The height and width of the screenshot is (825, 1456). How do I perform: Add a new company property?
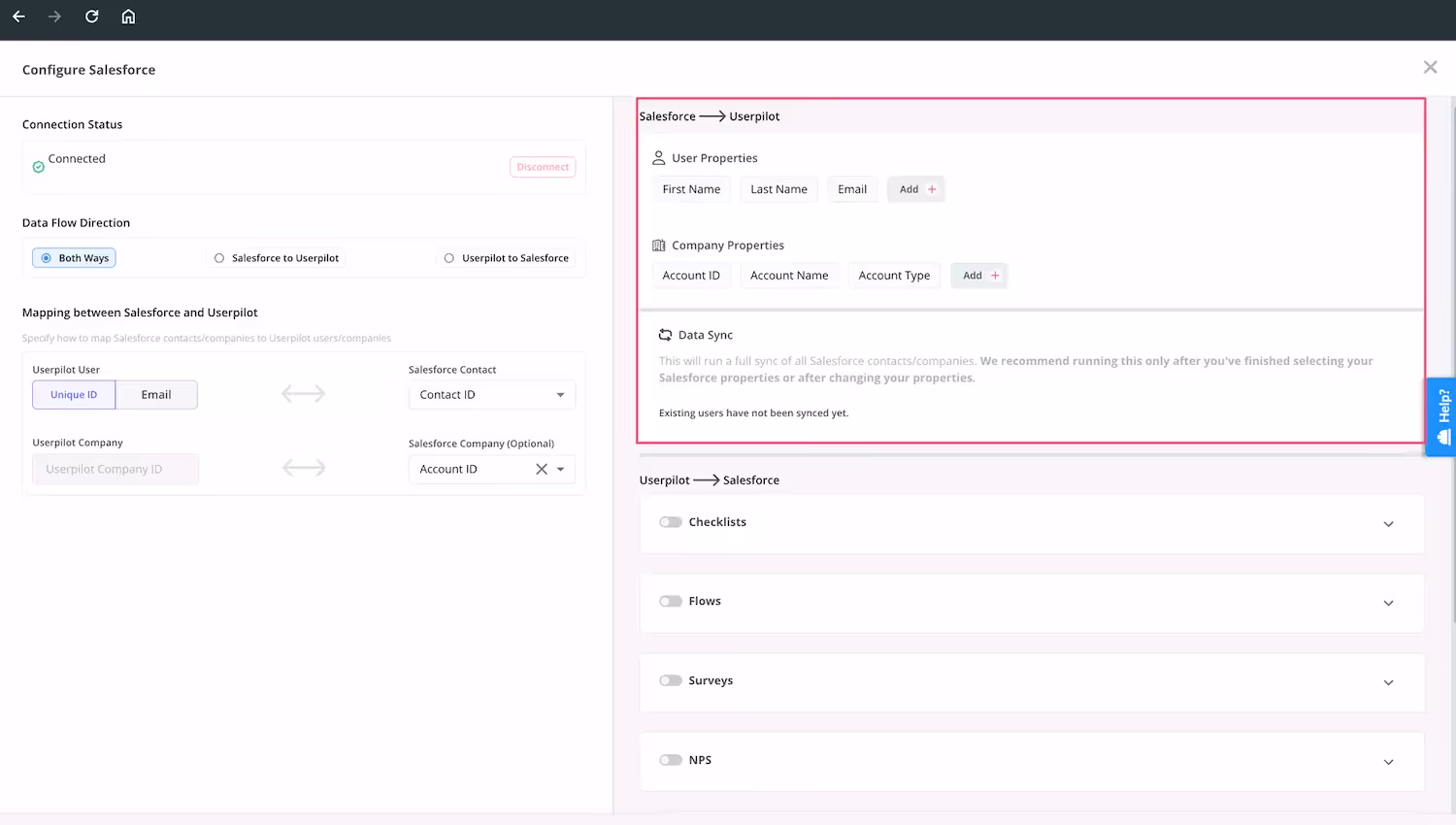pyautogui.click(x=979, y=276)
